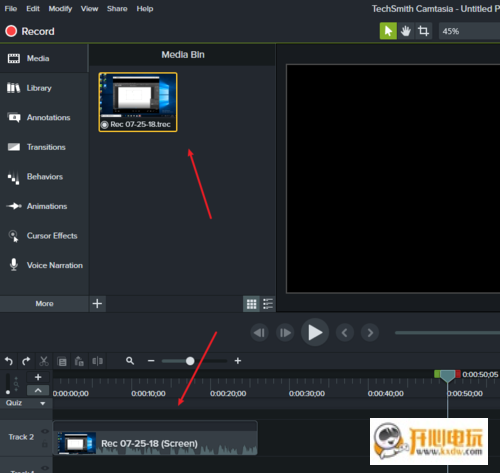500x473 pixels.
Task: Open the Edit menu
Action: (x=33, y=9)
